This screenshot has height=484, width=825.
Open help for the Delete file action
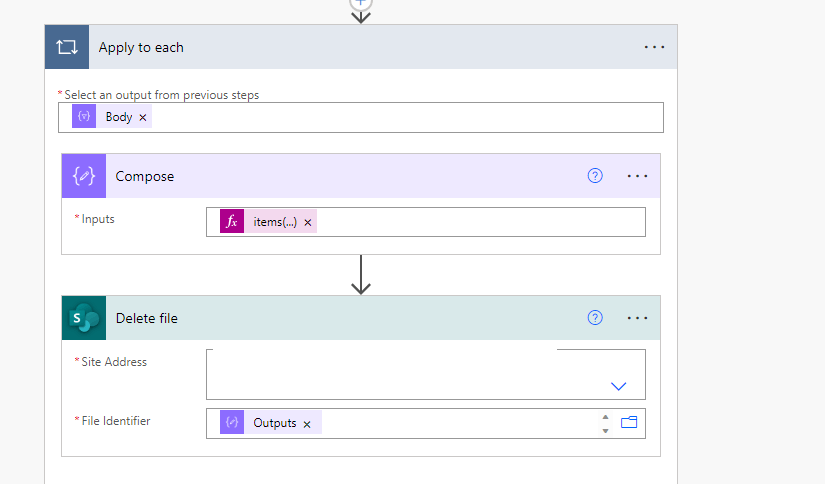click(595, 318)
